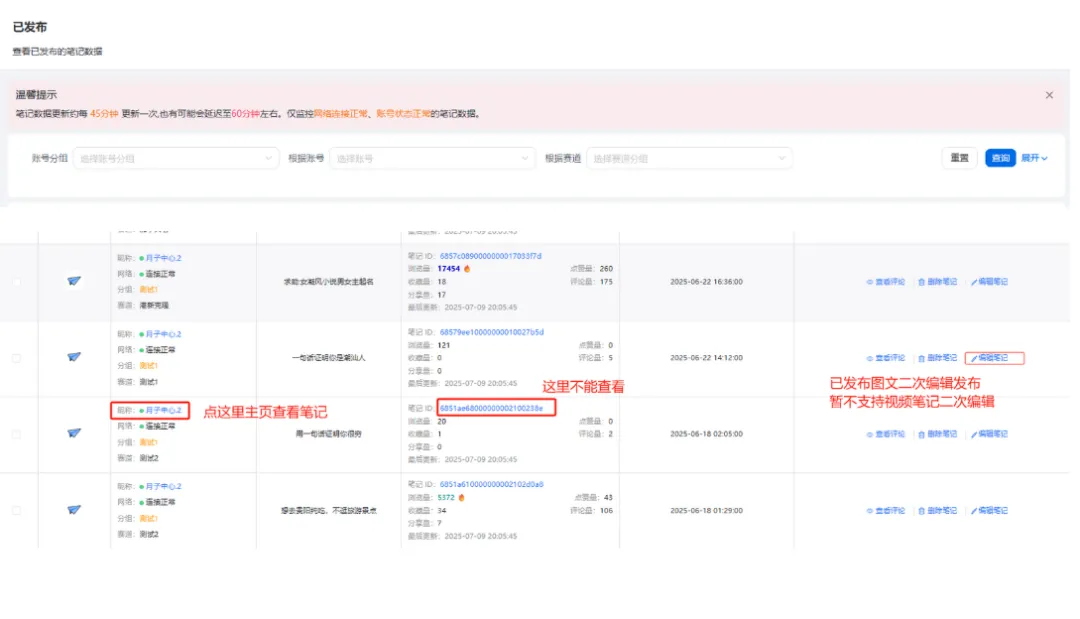Open the select account (选择账号) dropdown
The image size is (1080, 619).
click(x=430, y=158)
